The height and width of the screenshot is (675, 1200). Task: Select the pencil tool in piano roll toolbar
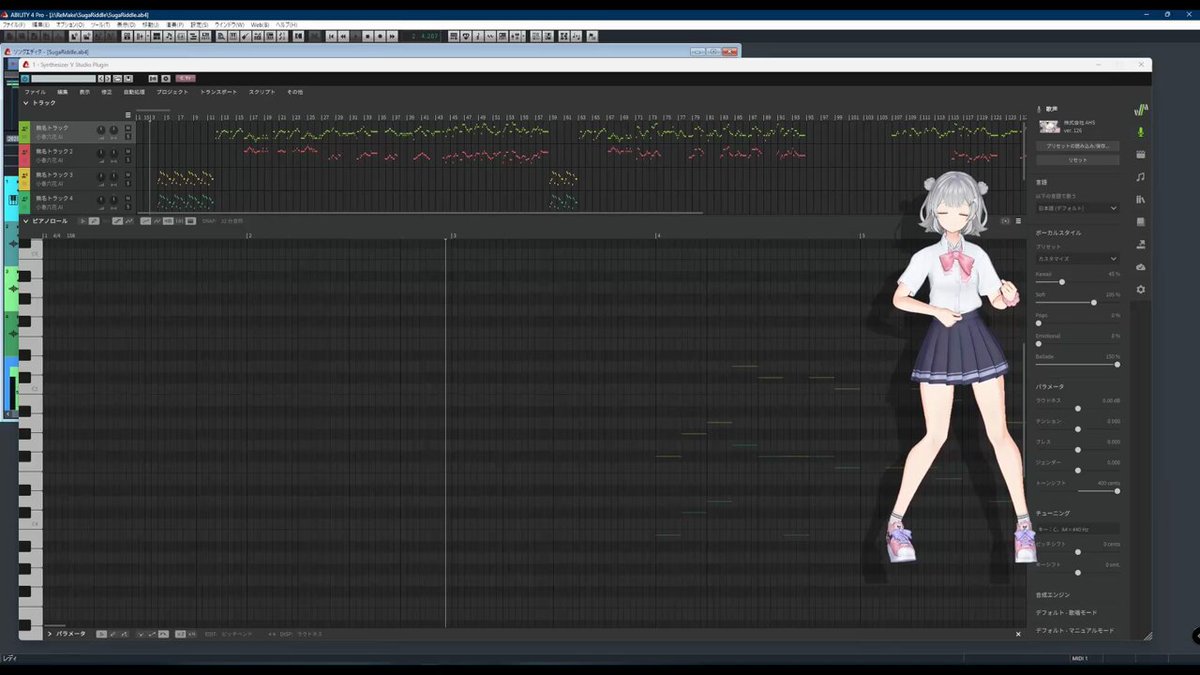(94, 220)
